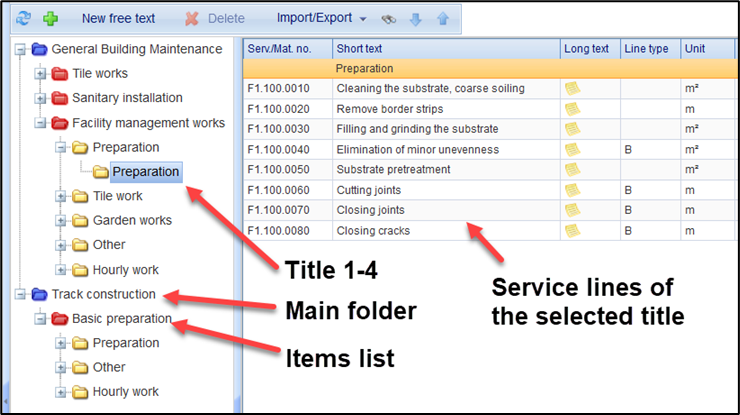This screenshot has width=740, height=415.
Task: Click the move down arrow icon
Action: tap(416, 18)
